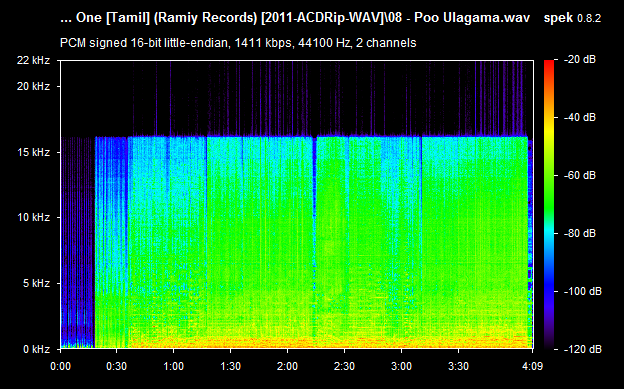The width and height of the screenshot is (624, 389).
Task: Click the silent black region above 16 kHz cutoff
Action: pyautogui.click(x=296, y=98)
